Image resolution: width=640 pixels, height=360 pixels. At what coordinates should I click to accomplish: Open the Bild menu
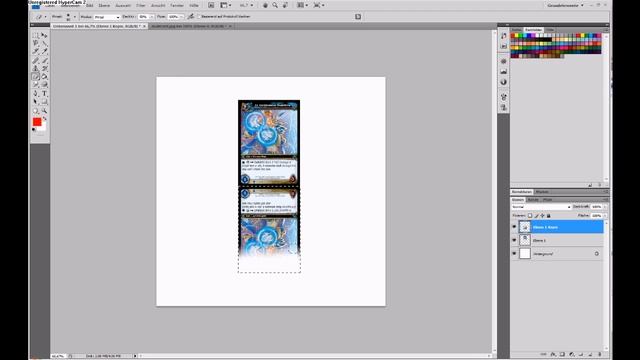90,5
